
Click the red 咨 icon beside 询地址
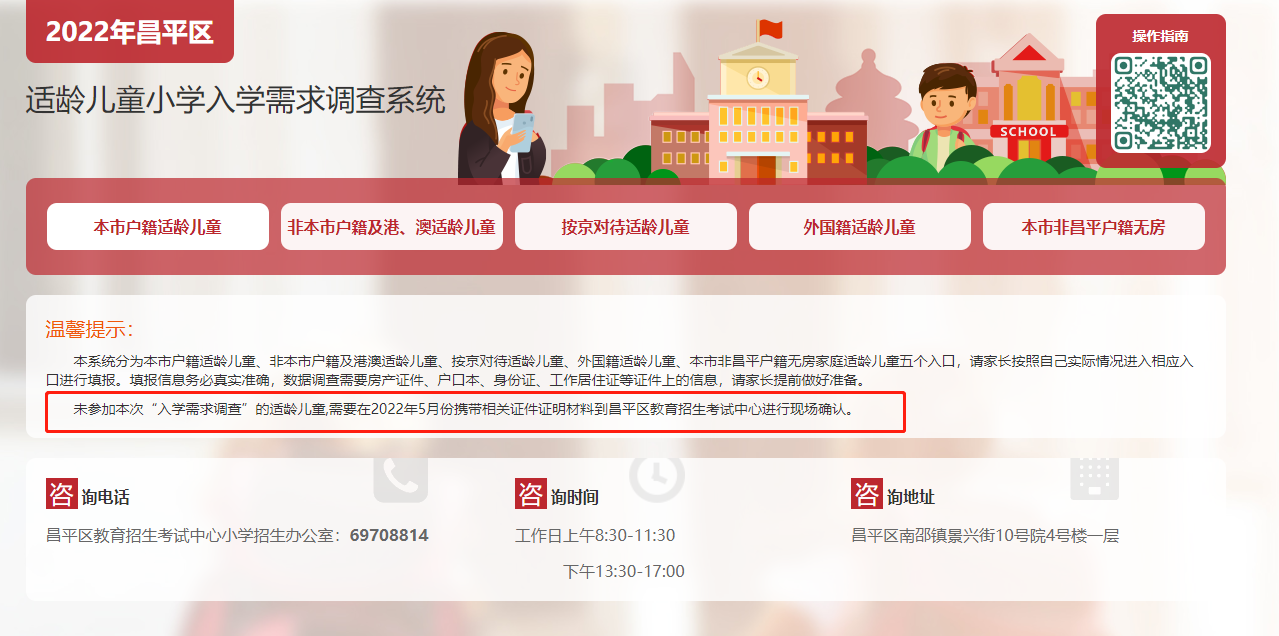[867, 494]
